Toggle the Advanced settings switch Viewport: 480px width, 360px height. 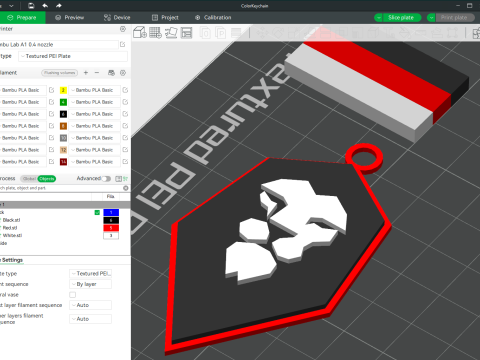click(106, 179)
